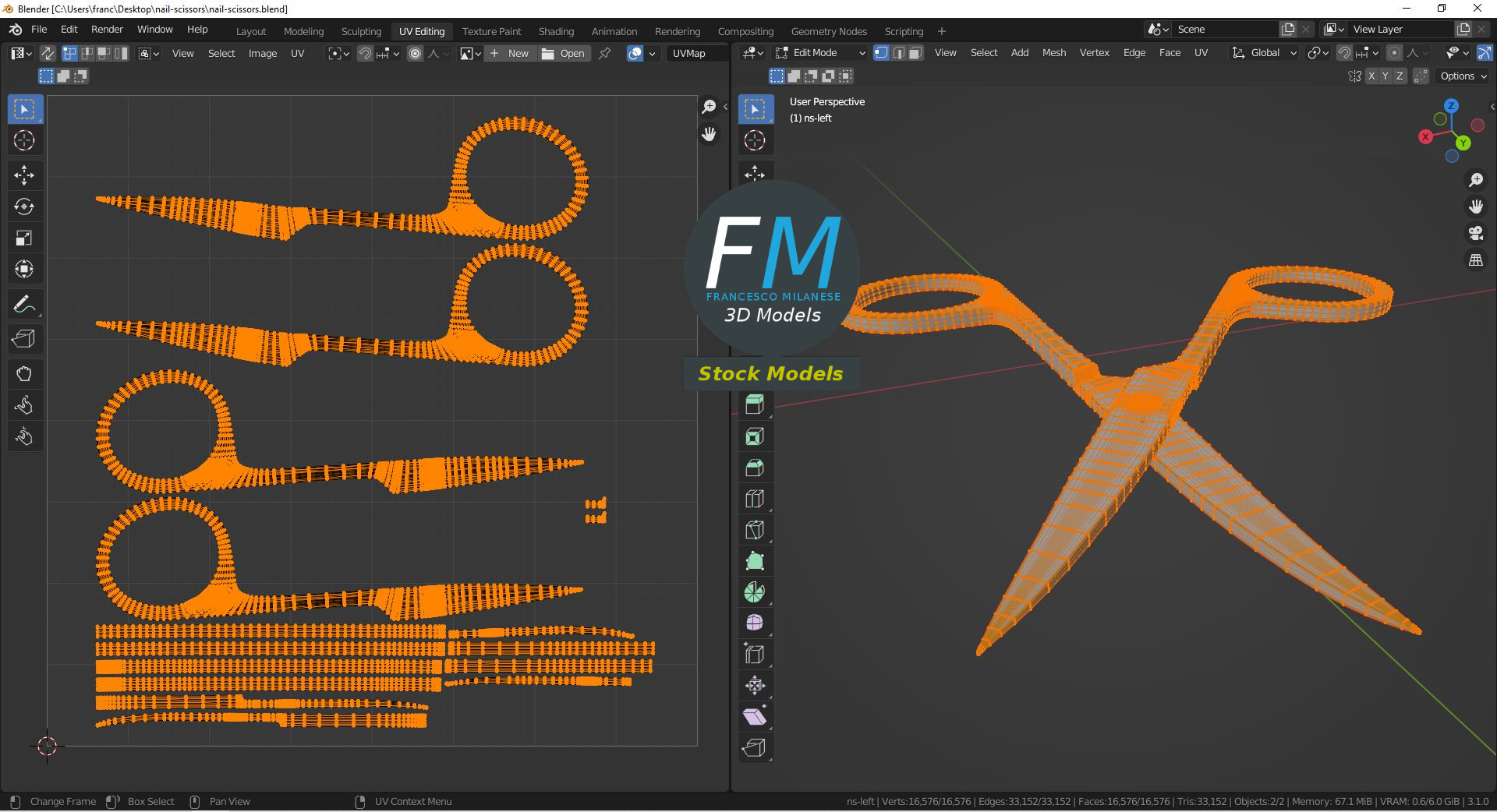Open the Edit Mode dropdown

tap(820, 52)
